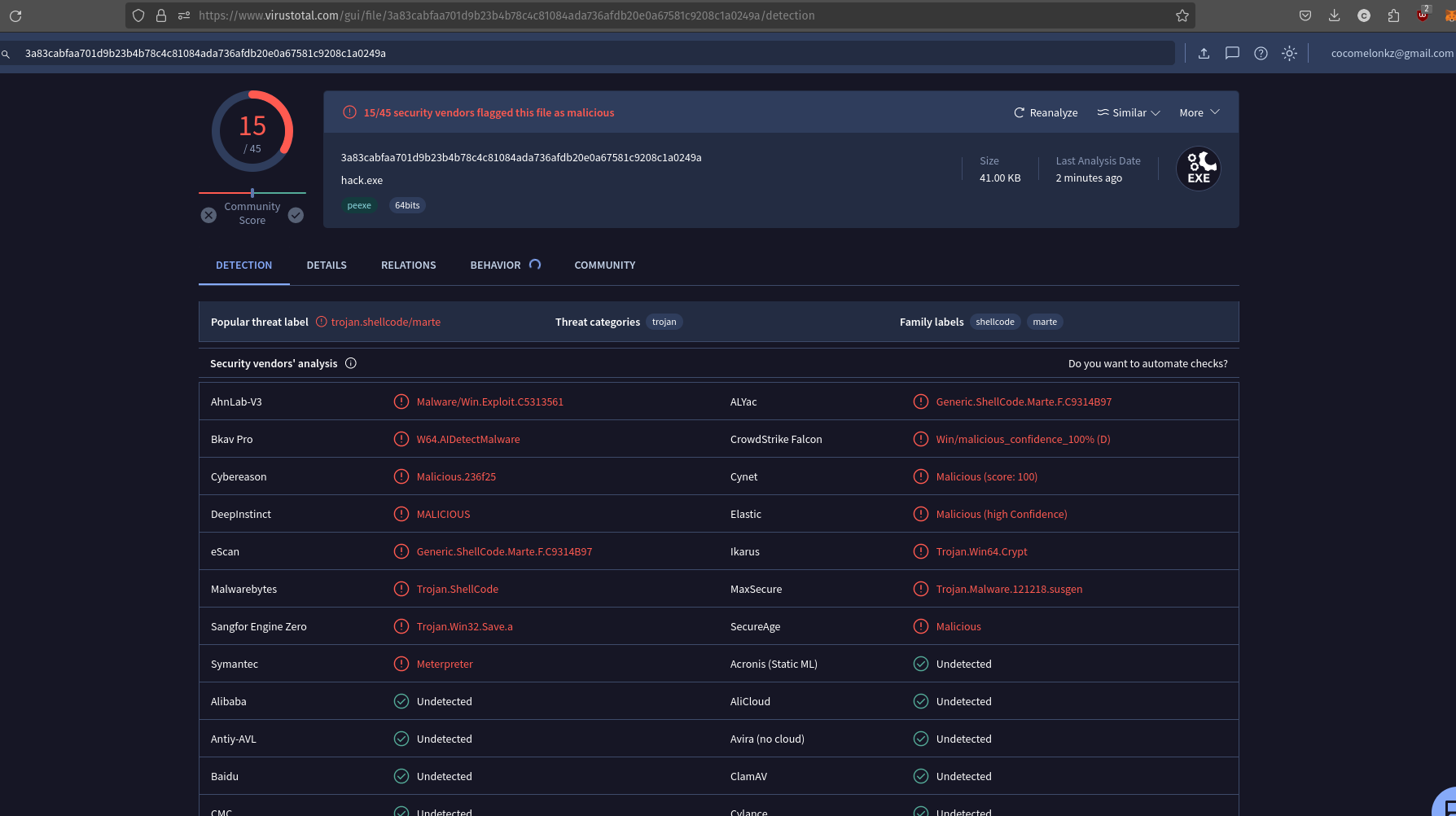Click the trojan threat category tag
Screen dimensions: 1456x816
664,322
